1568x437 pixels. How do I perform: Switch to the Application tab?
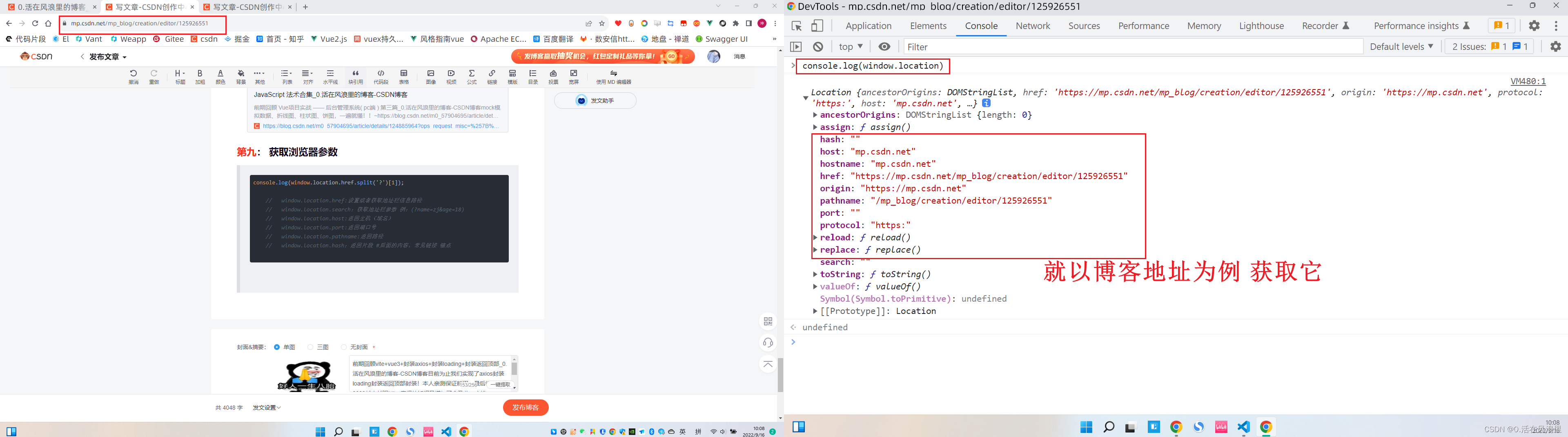[868, 26]
